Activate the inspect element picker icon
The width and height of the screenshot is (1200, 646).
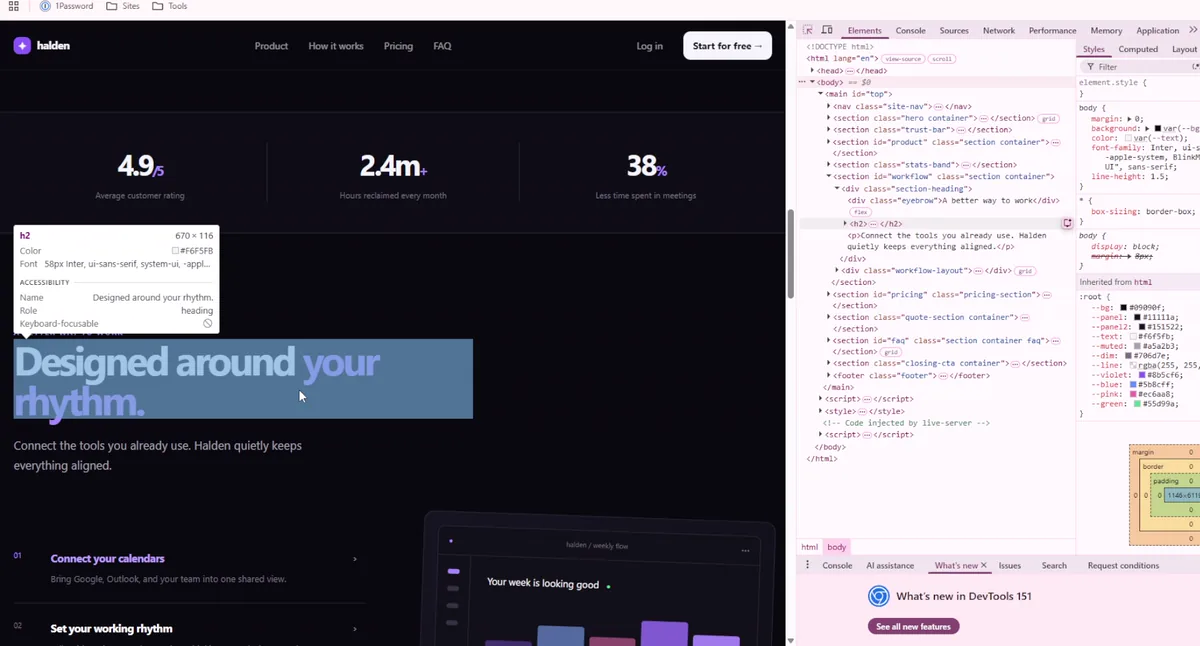click(x=808, y=31)
